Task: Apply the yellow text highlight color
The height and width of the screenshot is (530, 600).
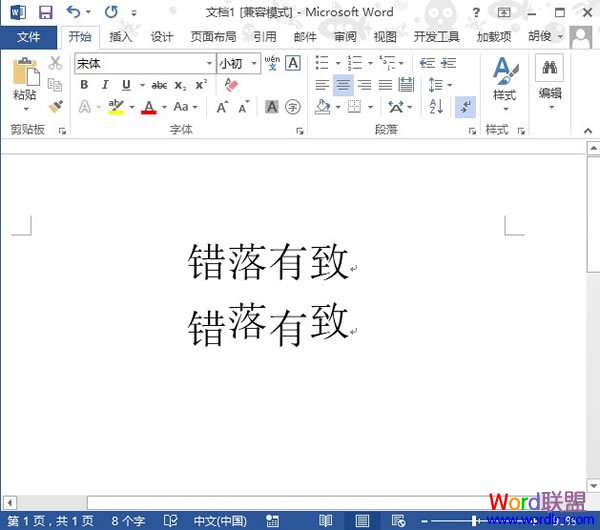Action: [x=116, y=107]
